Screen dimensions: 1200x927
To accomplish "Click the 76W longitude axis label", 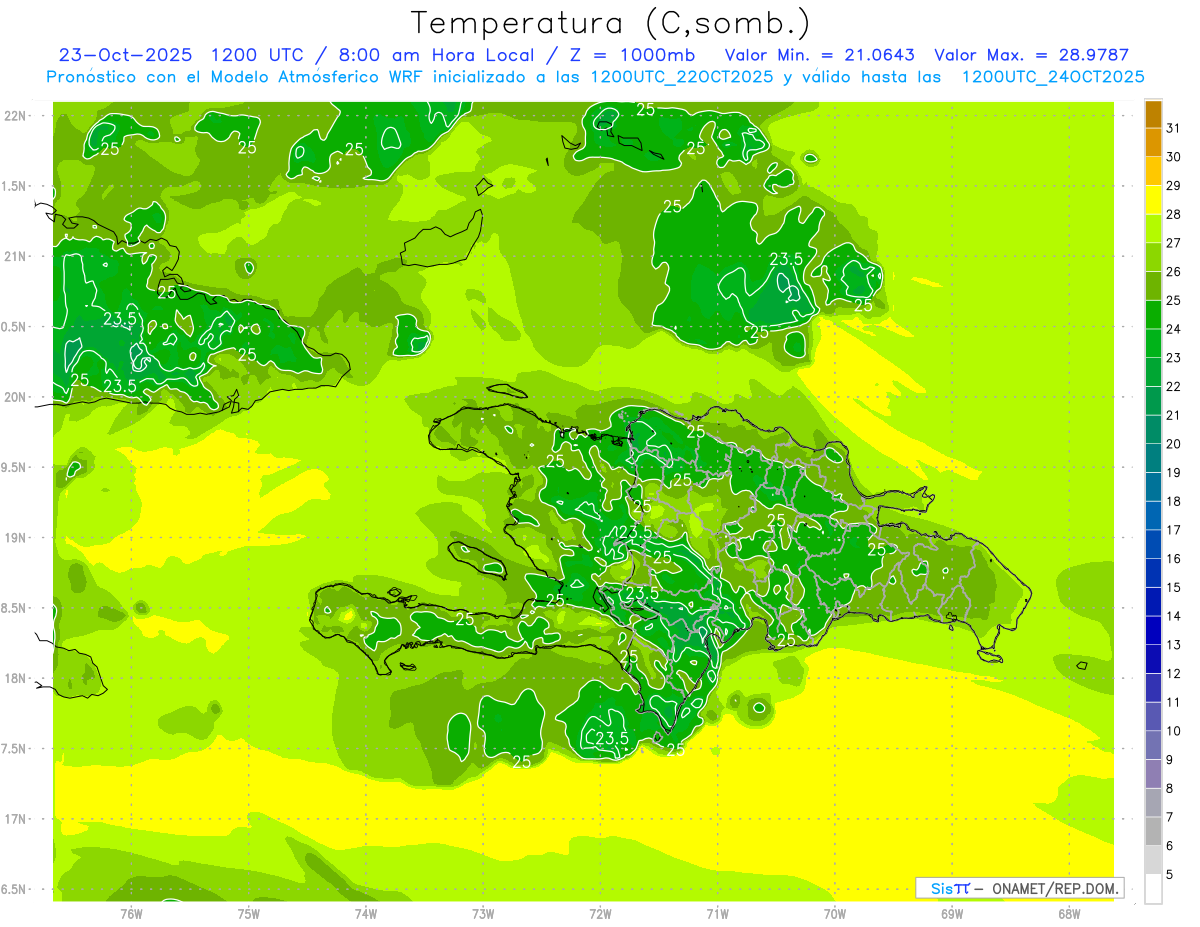I will pyautogui.click(x=131, y=913).
